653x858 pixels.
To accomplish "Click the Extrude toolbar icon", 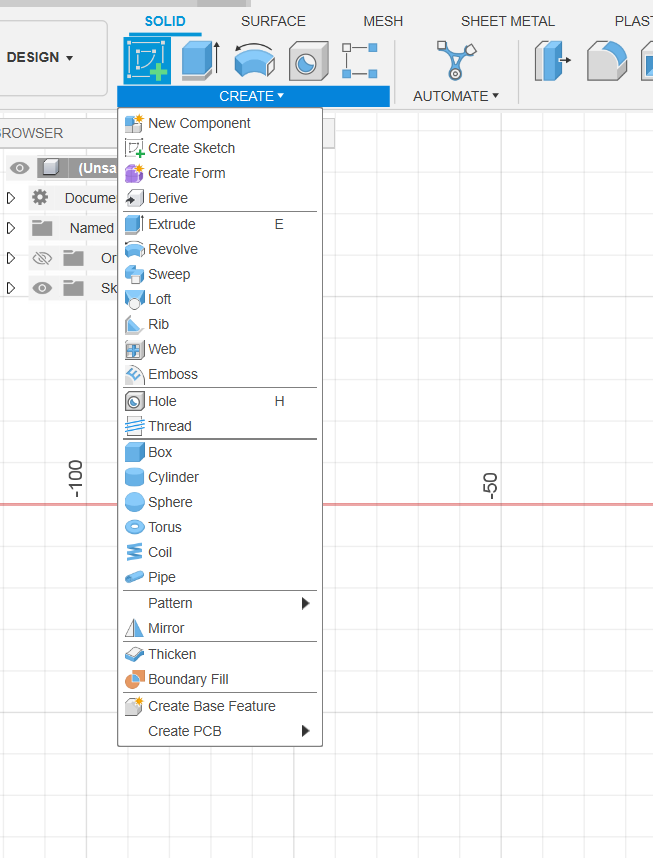I will point(200,60).
